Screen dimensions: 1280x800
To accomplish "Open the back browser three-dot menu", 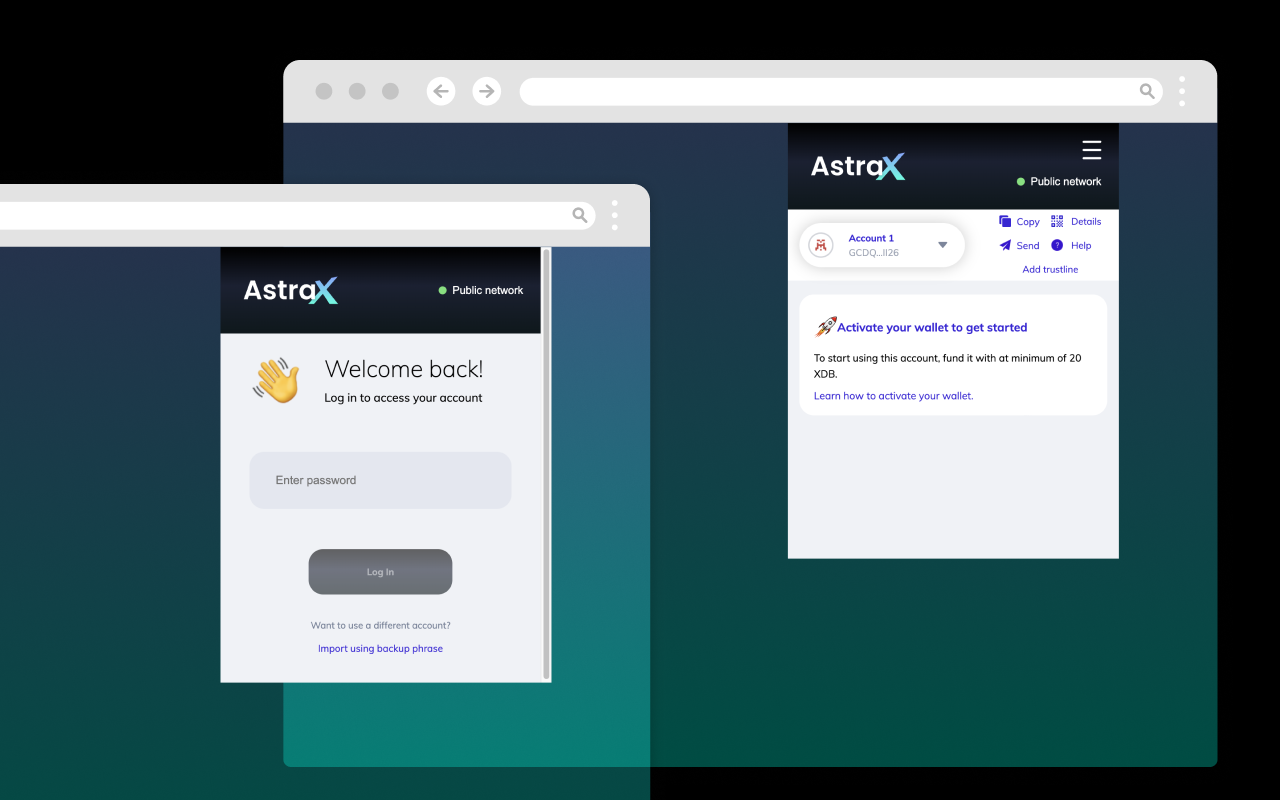I will coord(1182,91).
